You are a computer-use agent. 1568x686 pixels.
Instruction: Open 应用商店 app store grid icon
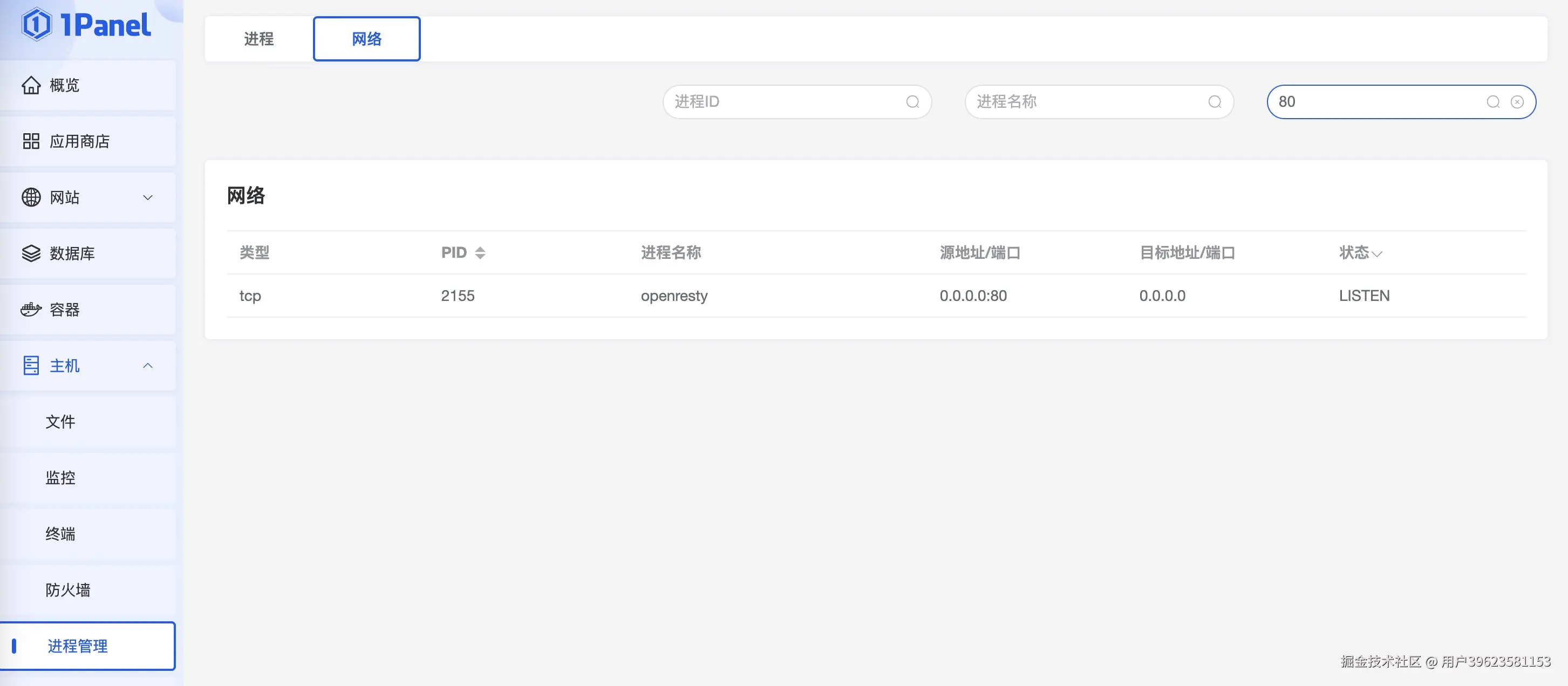(31, 141)
